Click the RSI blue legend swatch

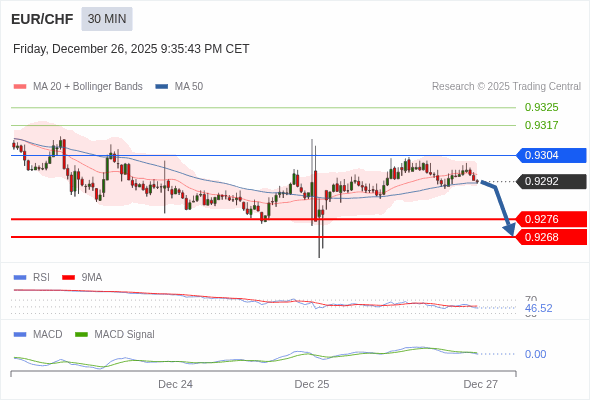(20, 278)
